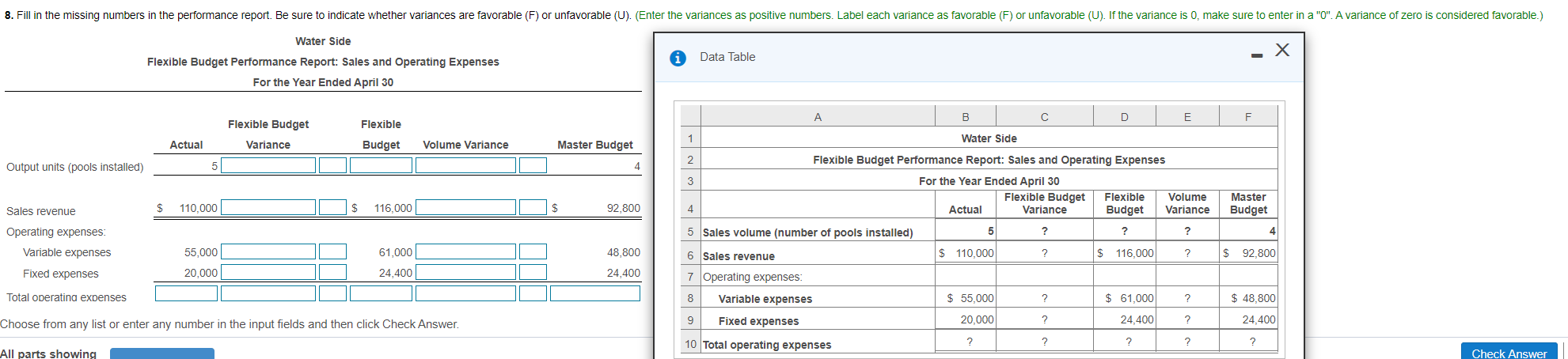Click 'Total operating expenses' label in Data Table

click(x=767, y=345)
